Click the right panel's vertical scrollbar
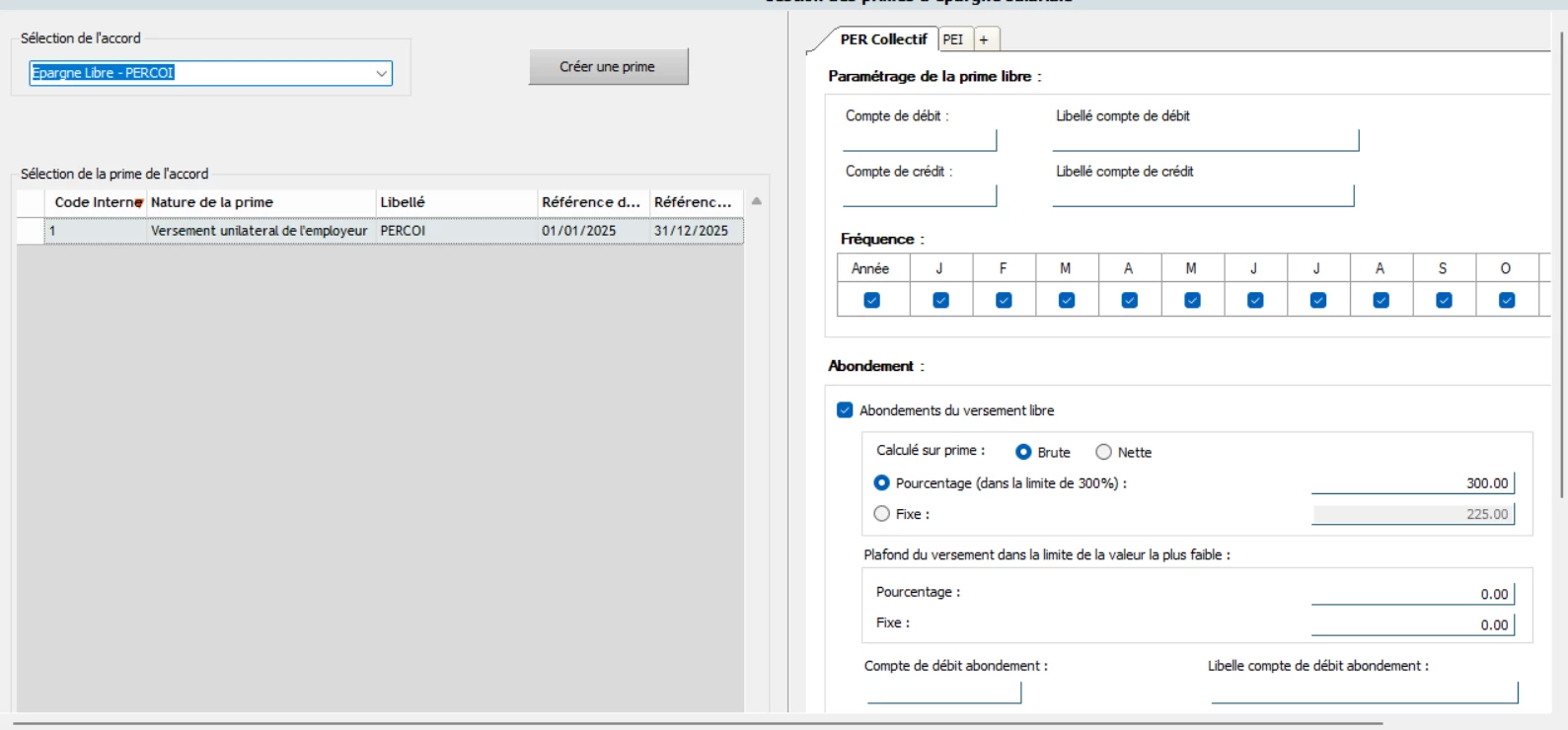Screen dimensions: 1568x730 [1562, 264]
